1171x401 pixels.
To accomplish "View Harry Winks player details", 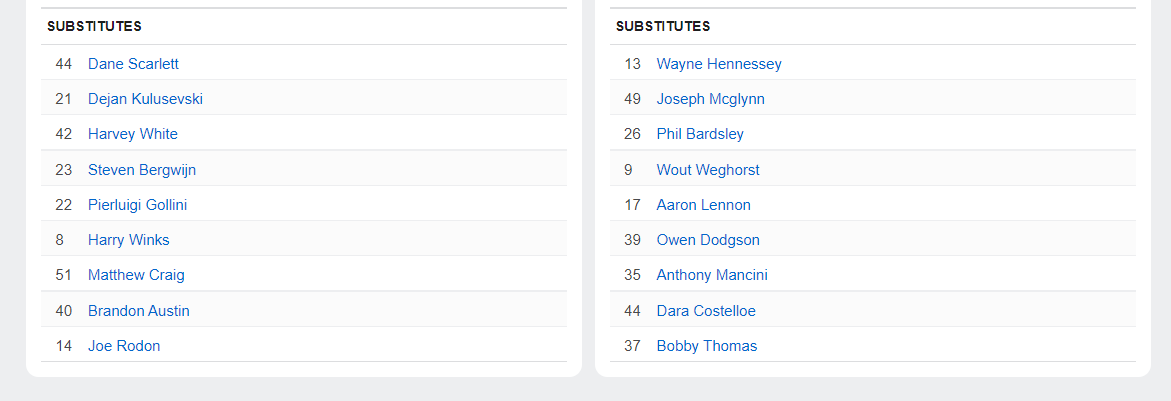I will [x=128, y=240].
